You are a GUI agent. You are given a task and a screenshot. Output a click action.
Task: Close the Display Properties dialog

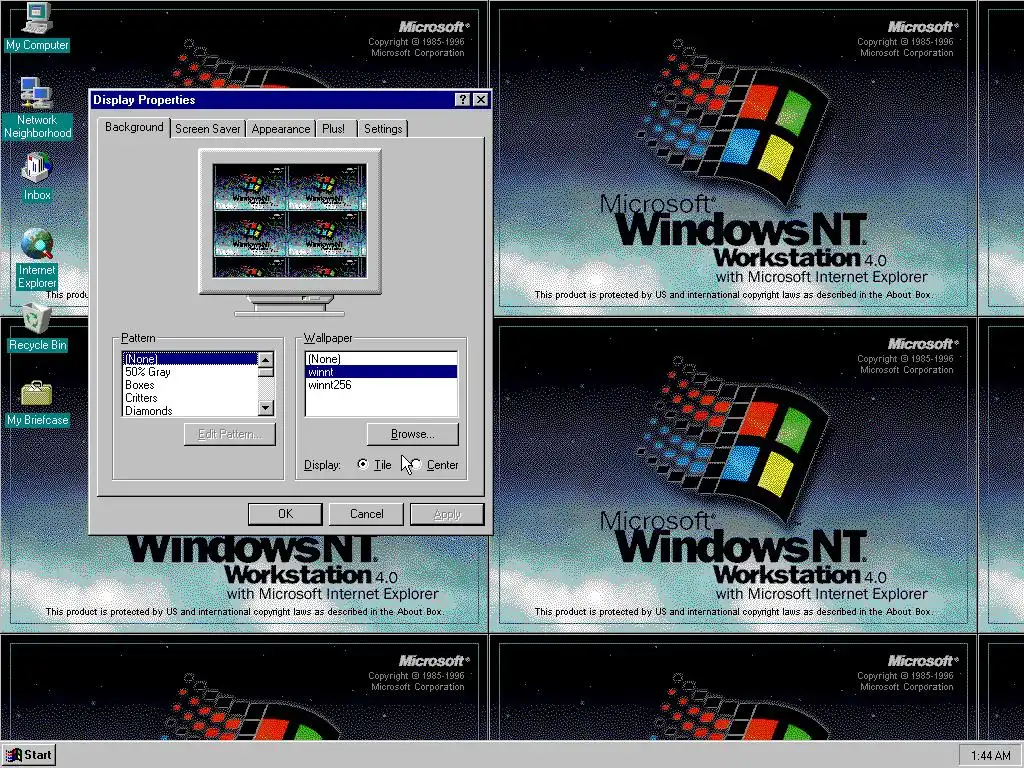[481, 99]
